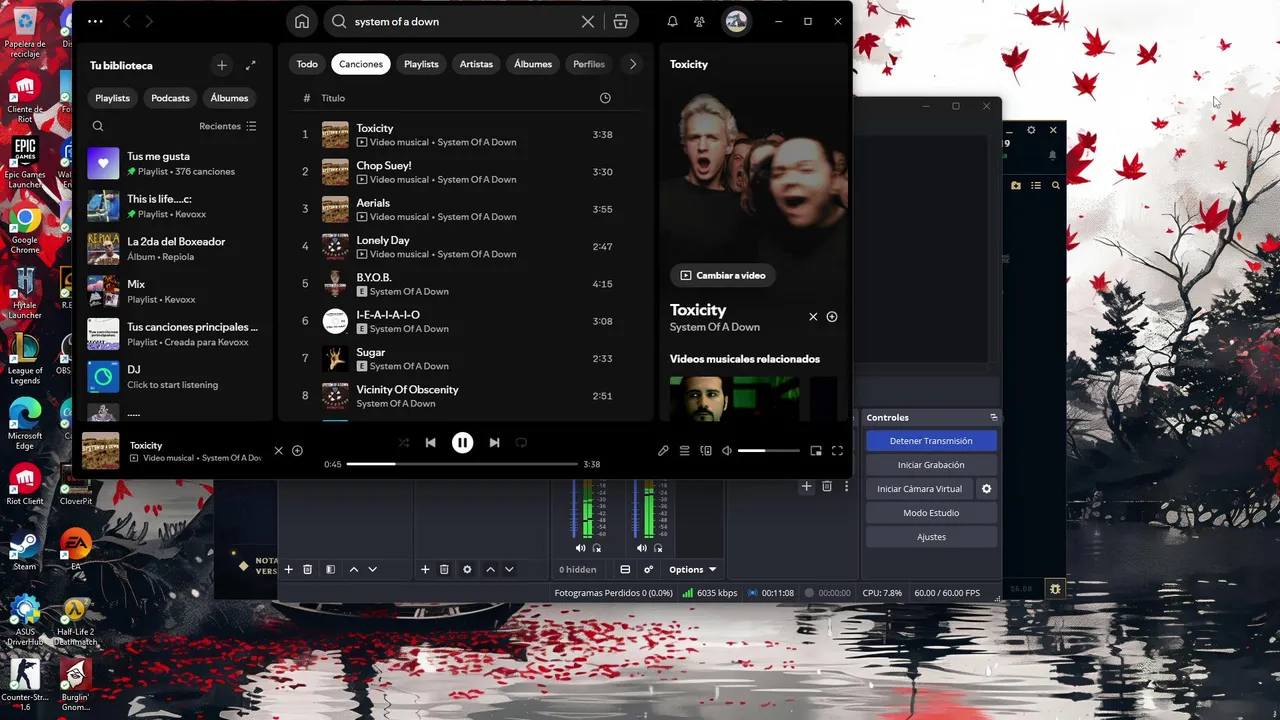
Task: Show more search filter tabs with arrow
Action: point(632,64)
